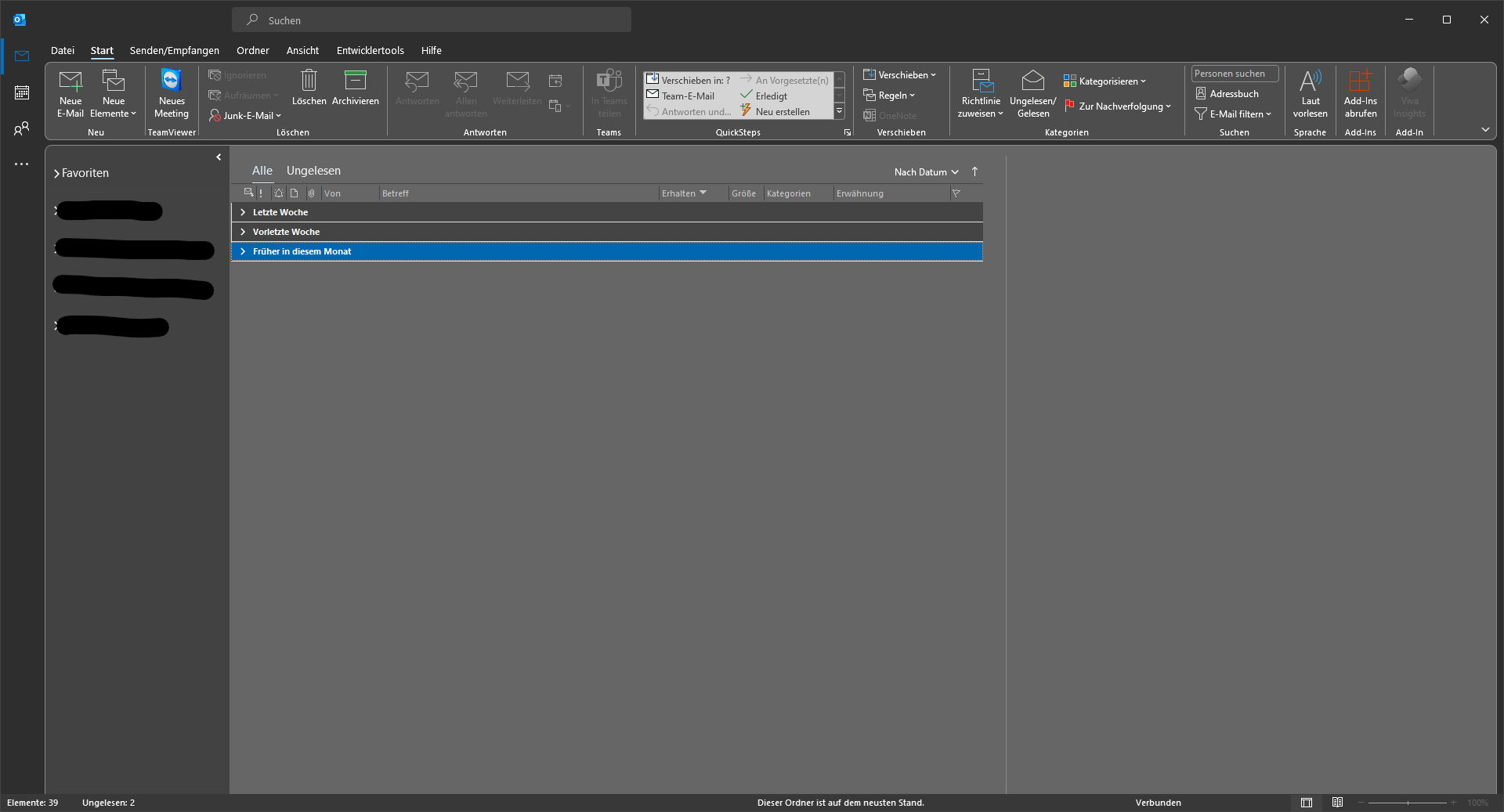Show Alle messages filter

click(262, 171)
